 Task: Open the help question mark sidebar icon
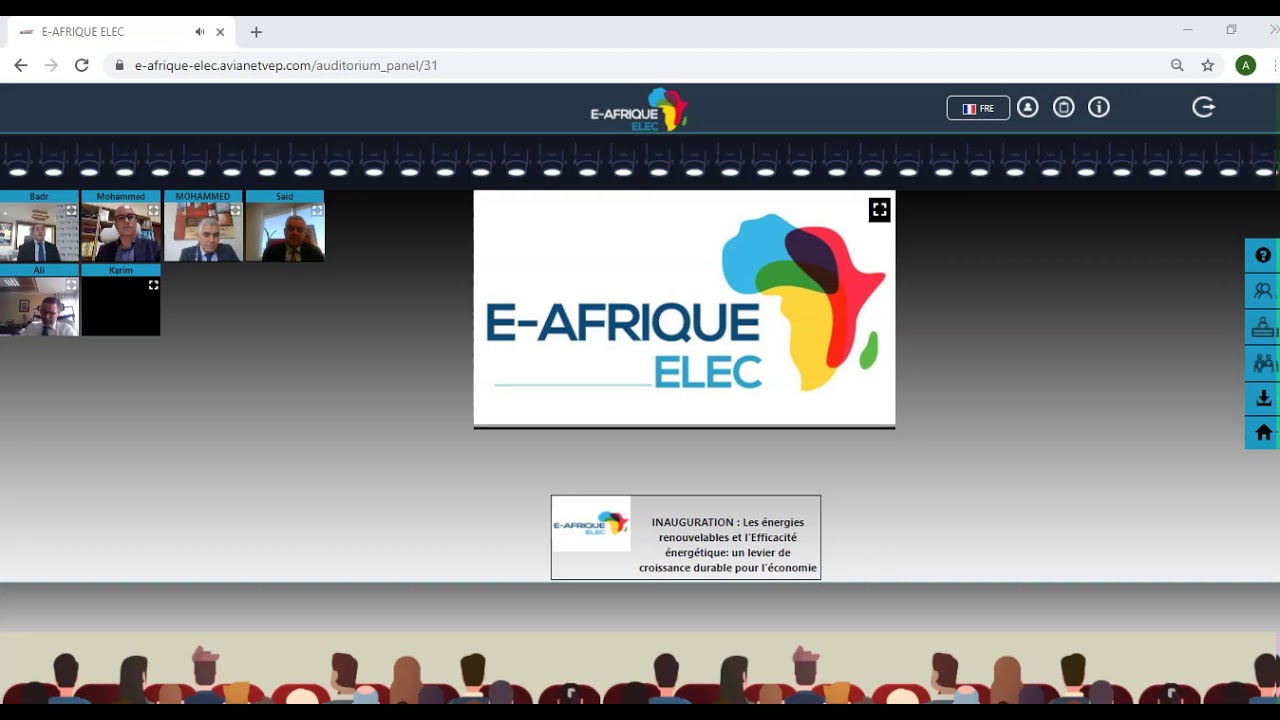tap(1263, 255)
